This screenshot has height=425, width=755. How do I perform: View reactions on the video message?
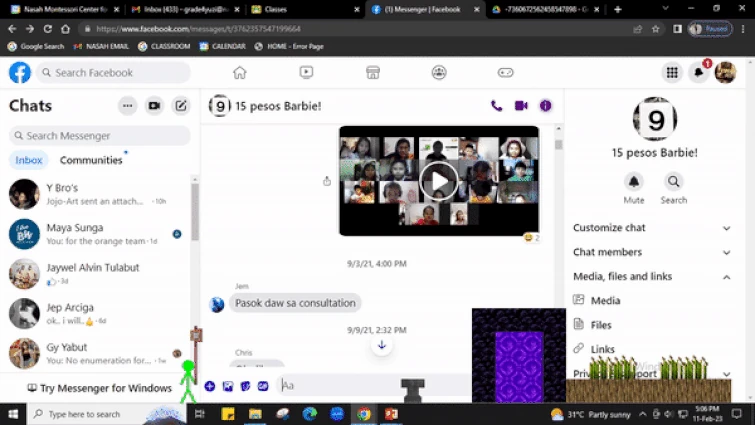[x=532, y=238]
